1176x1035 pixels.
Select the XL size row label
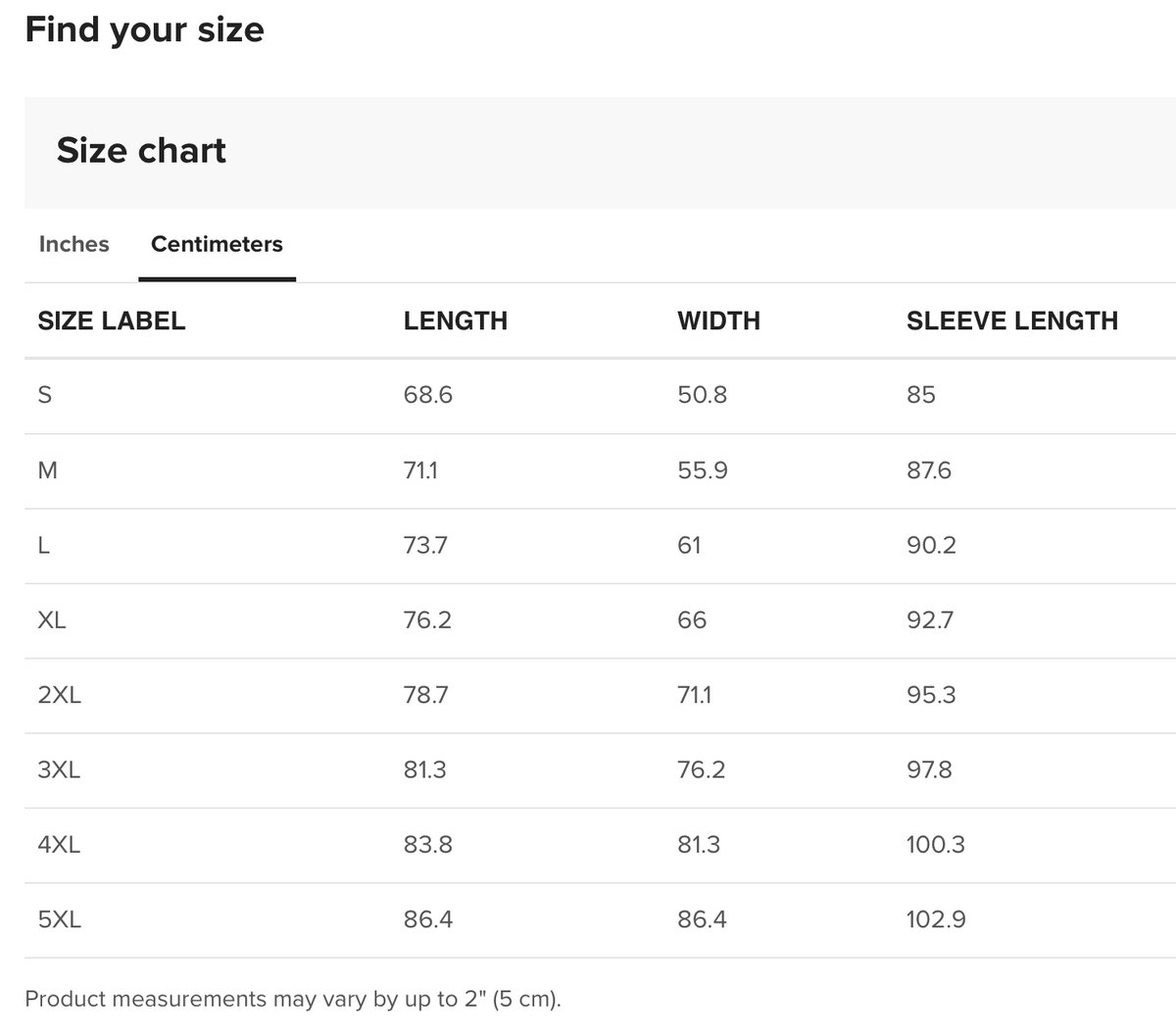click(x=52, y=620)
